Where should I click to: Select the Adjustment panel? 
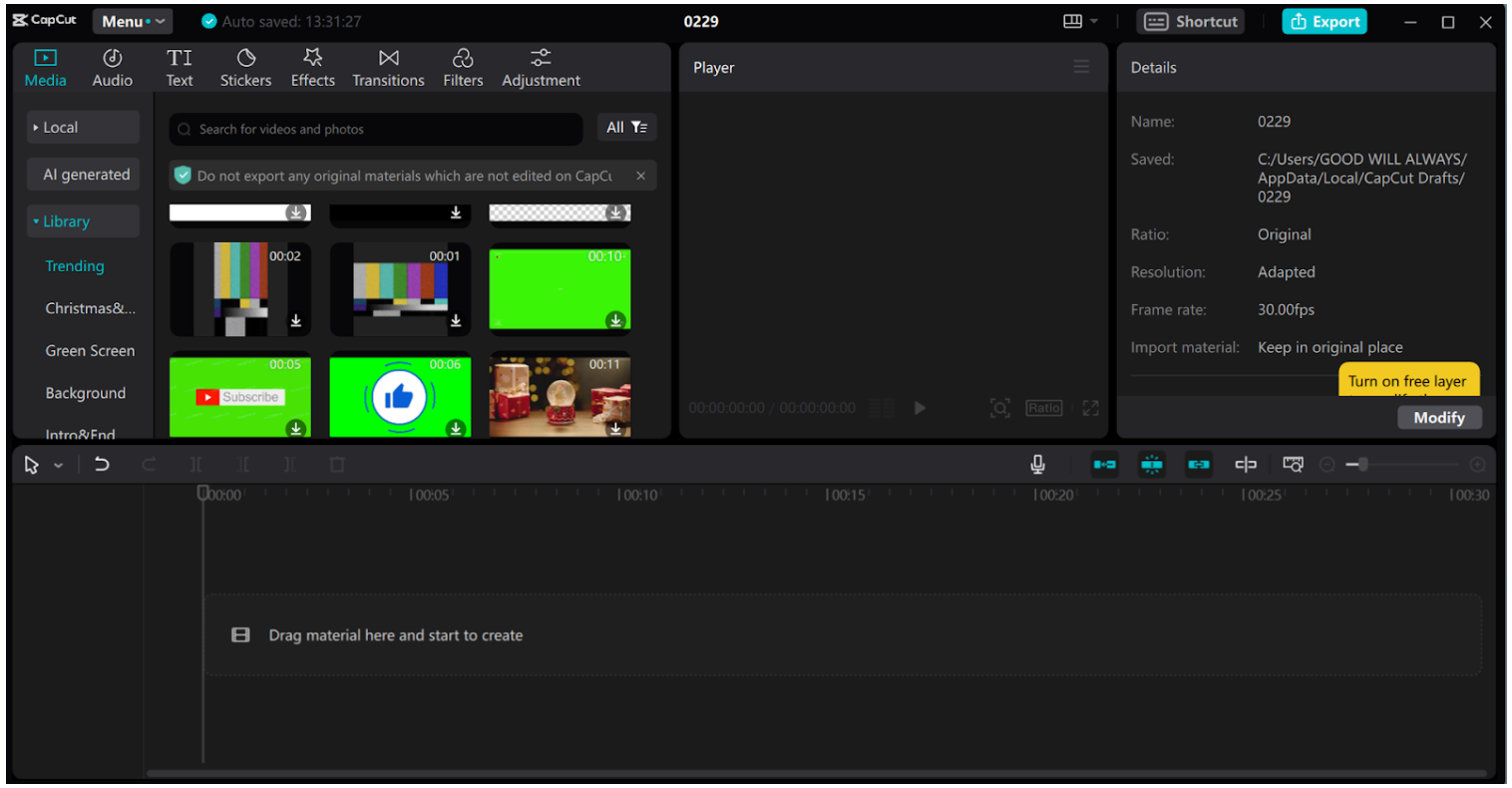541,67
